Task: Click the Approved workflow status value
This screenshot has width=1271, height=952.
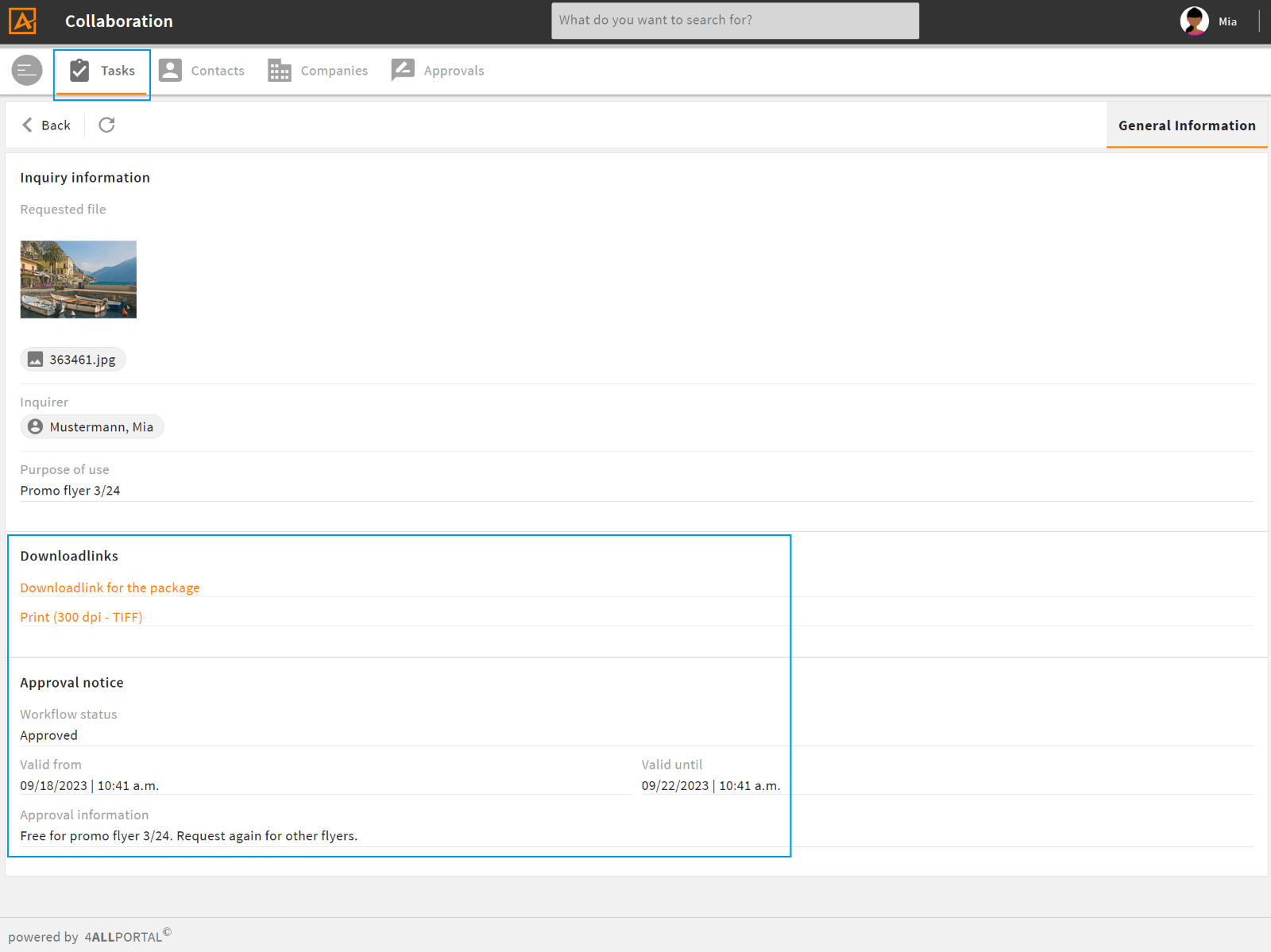Action: [49, 735]
